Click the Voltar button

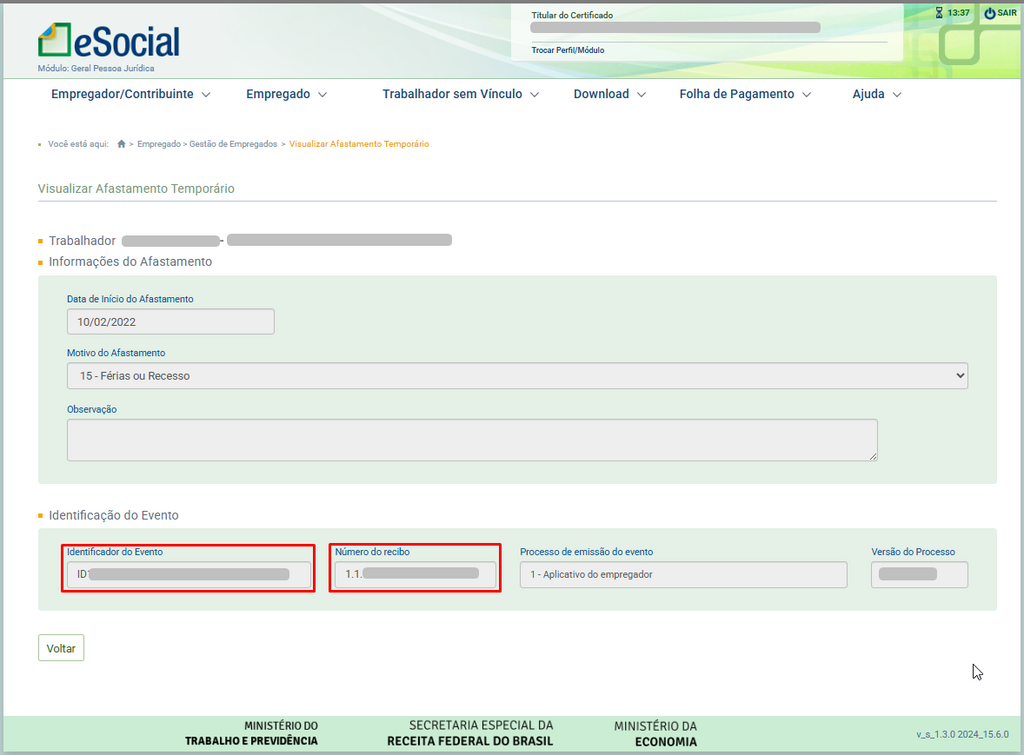[x=61, y=648]
